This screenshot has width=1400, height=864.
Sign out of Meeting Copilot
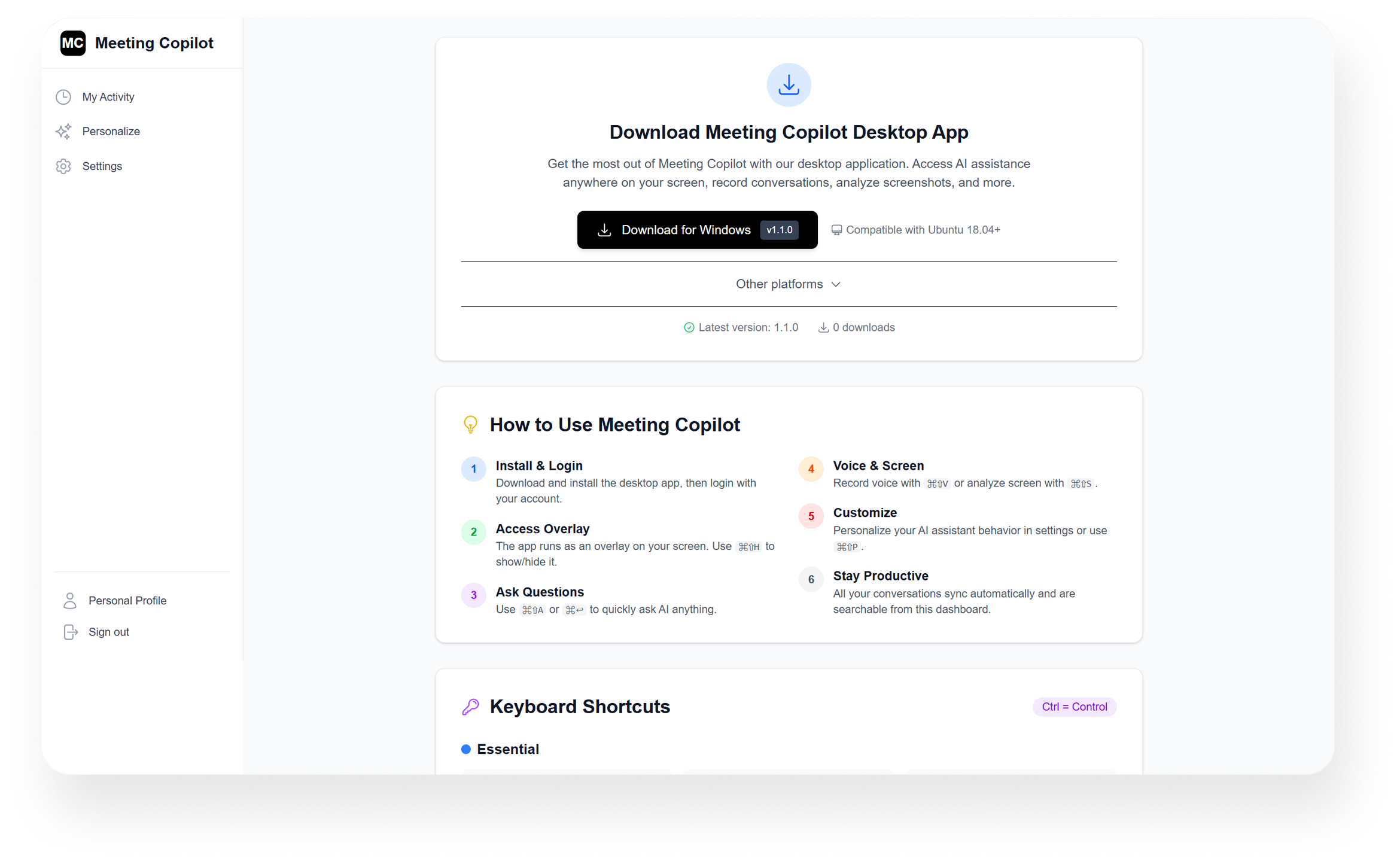pos(108,632)
